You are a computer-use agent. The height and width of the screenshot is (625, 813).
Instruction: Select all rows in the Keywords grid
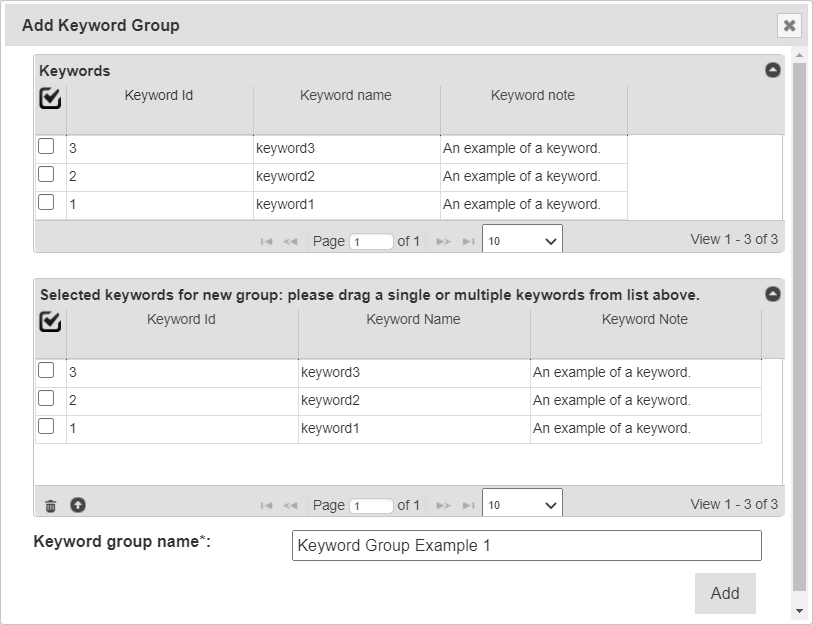coord(50,98)
